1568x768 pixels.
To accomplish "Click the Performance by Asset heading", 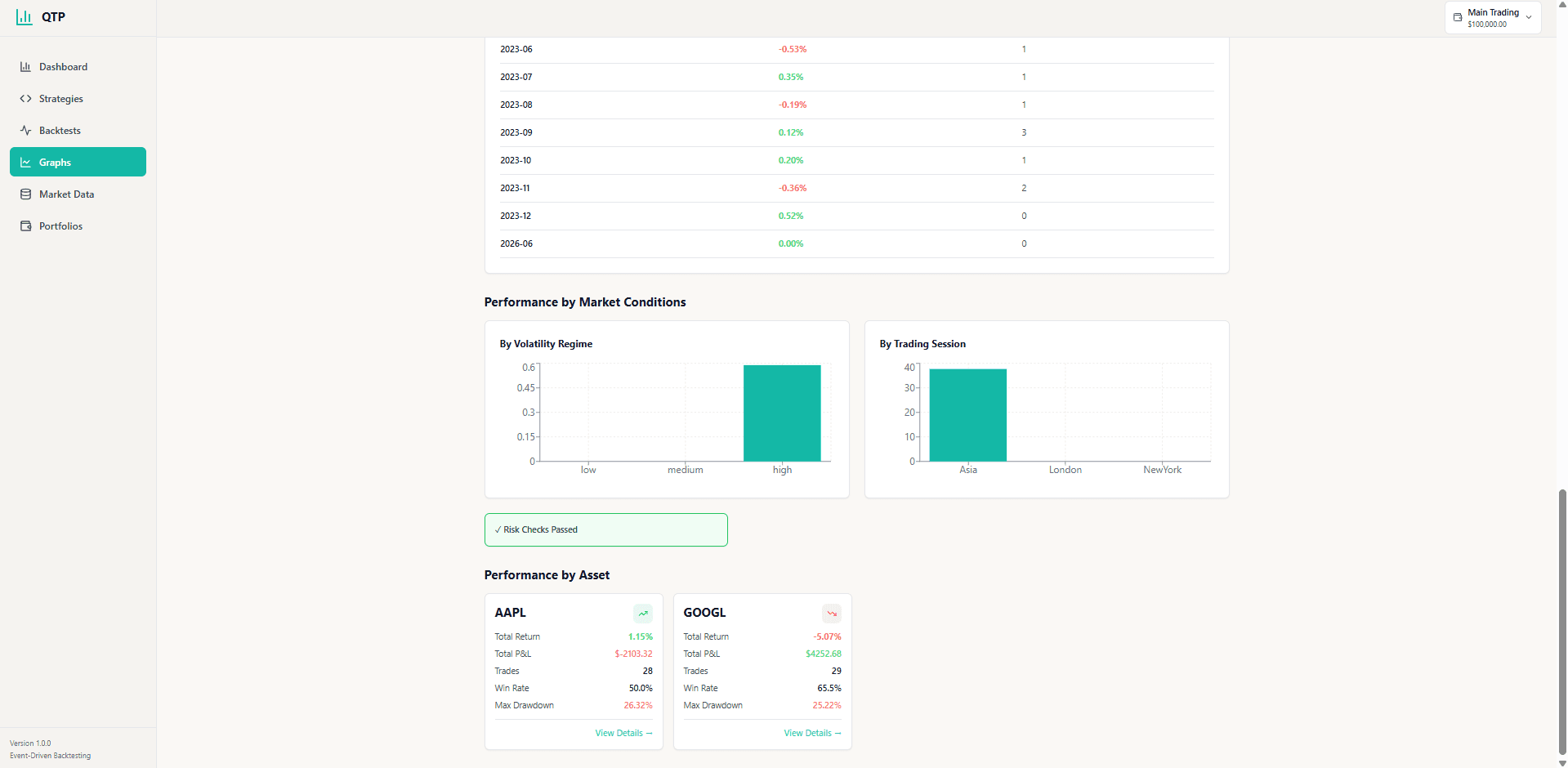I will (547, 575).
